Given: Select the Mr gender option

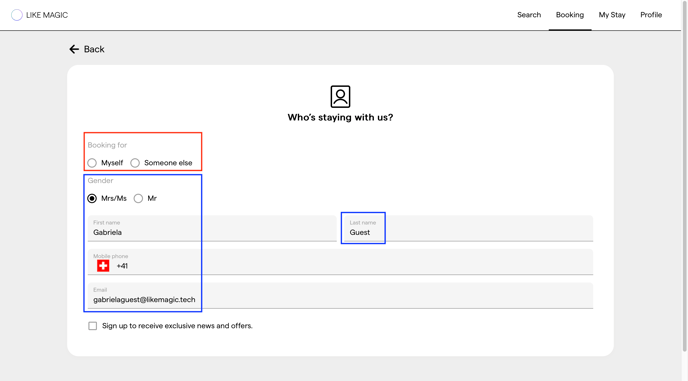Looking at the screenshot, I should [x=138, y=198].
